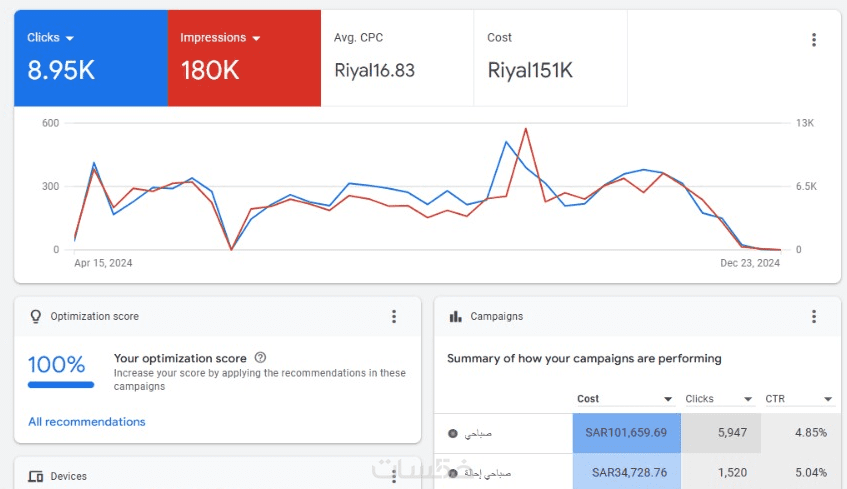Click the SAR101,659.69 cost cell
The image size is (847, 489).
(x=626, y=434)
